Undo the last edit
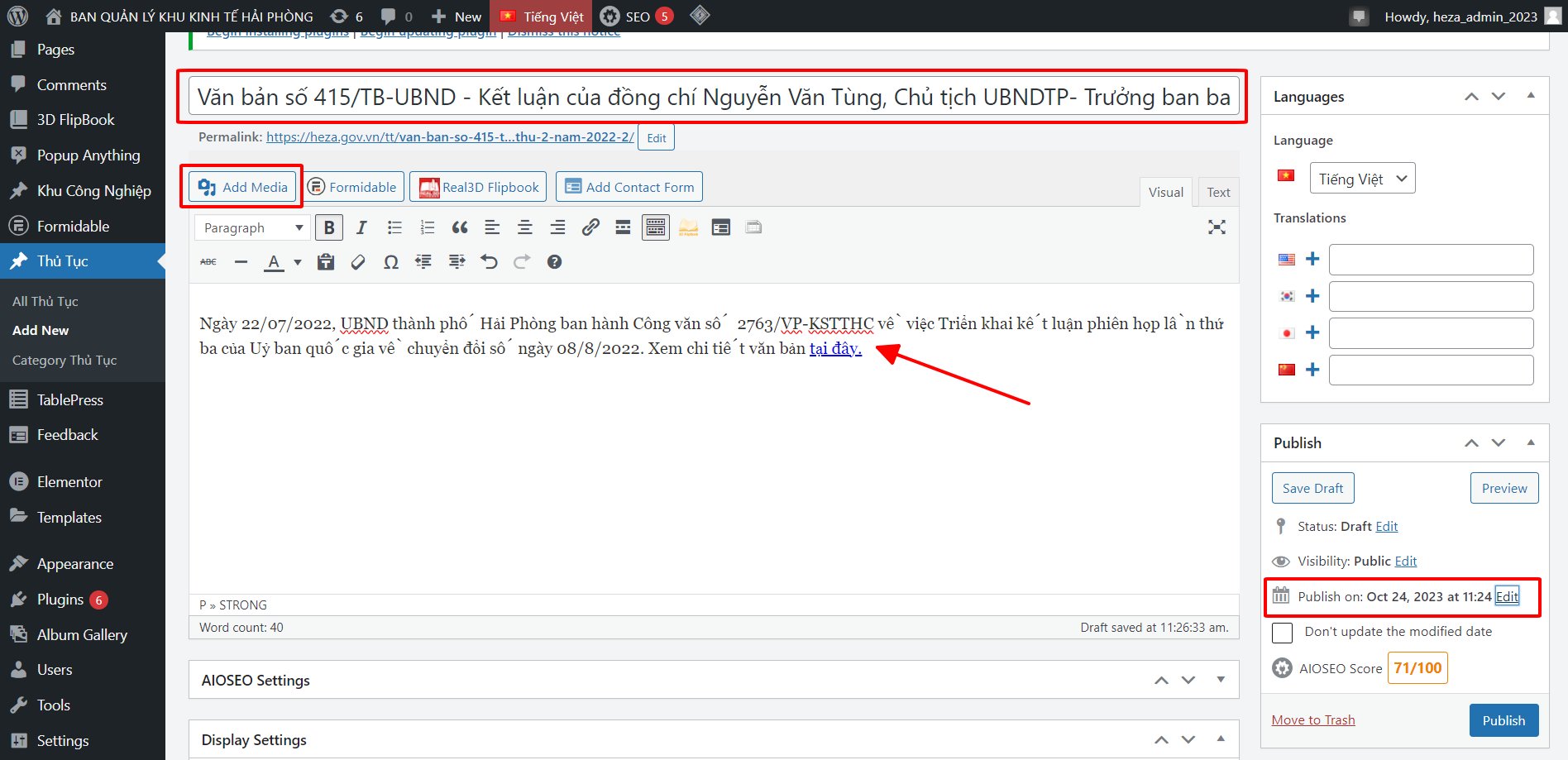 [x=490, y=262]
